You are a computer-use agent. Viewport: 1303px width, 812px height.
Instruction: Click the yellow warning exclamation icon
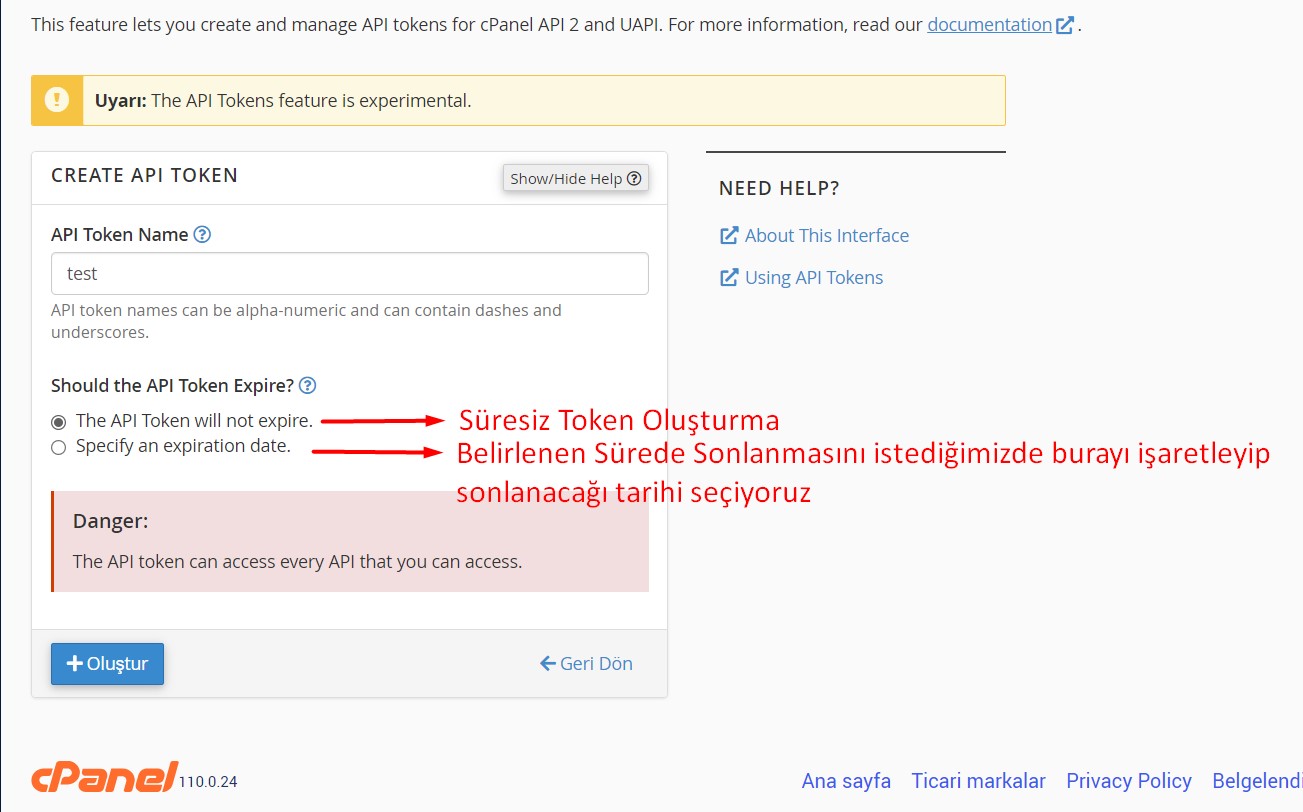click(57, 100)
